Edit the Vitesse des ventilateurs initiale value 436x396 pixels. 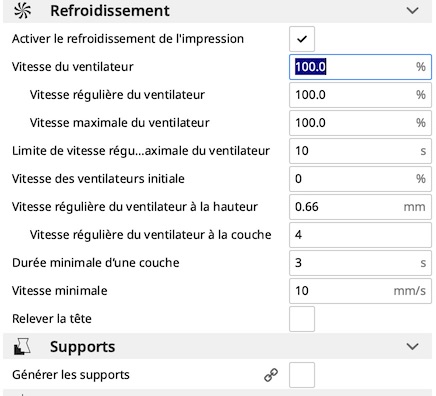pos(360,179)
